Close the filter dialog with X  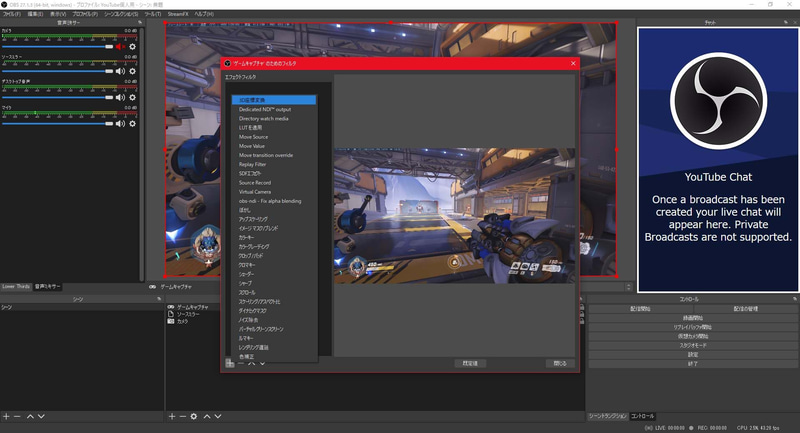[573, 63]
